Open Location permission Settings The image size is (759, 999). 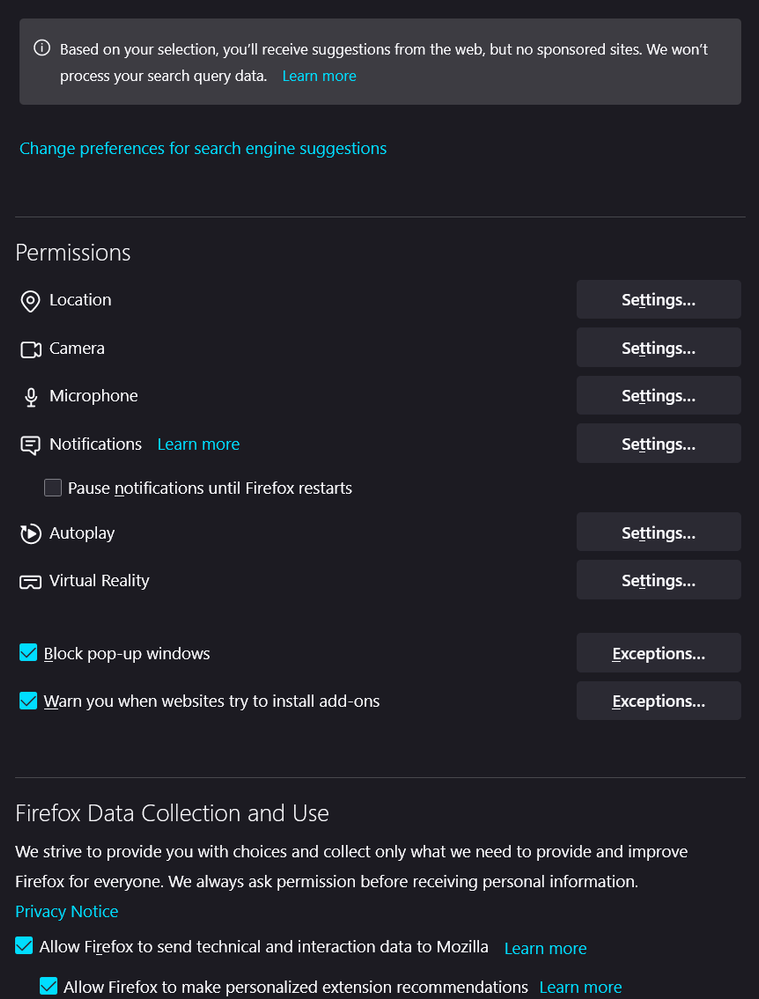coord(658,300)
